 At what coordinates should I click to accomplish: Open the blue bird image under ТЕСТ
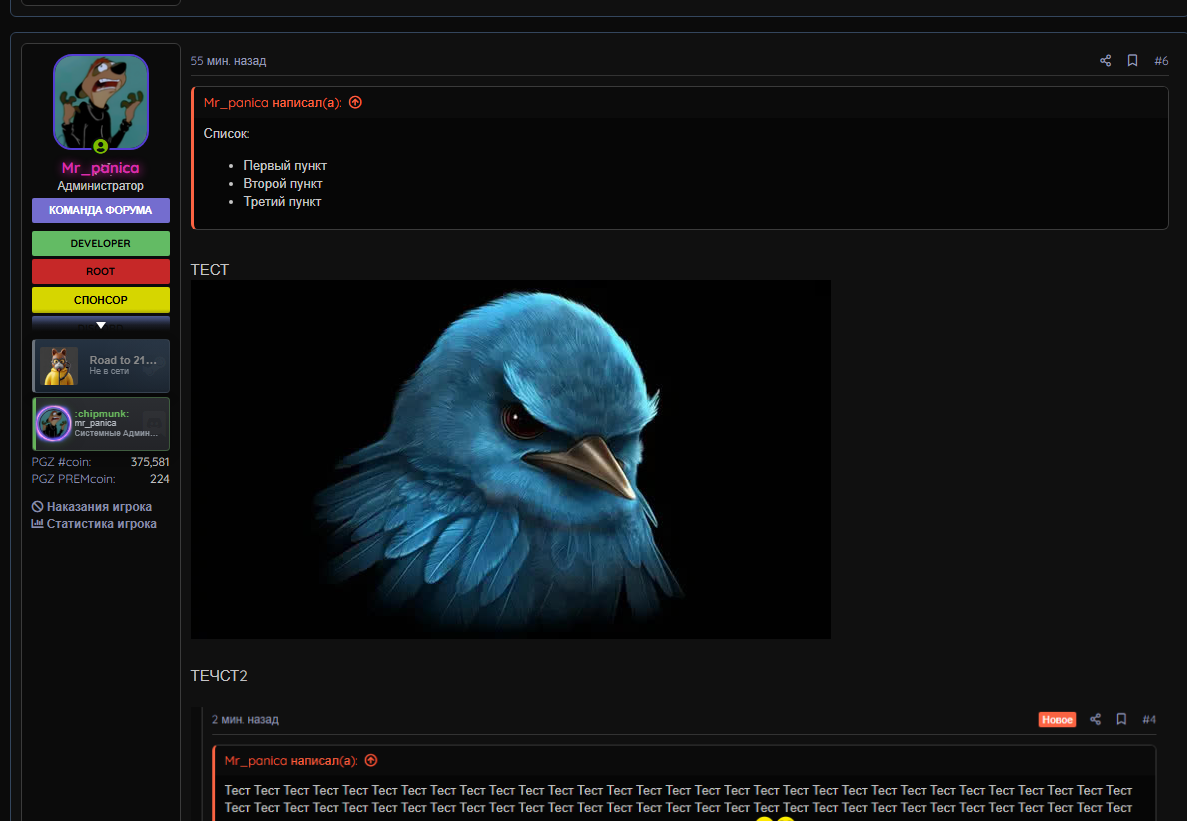[x=510, y=459]
